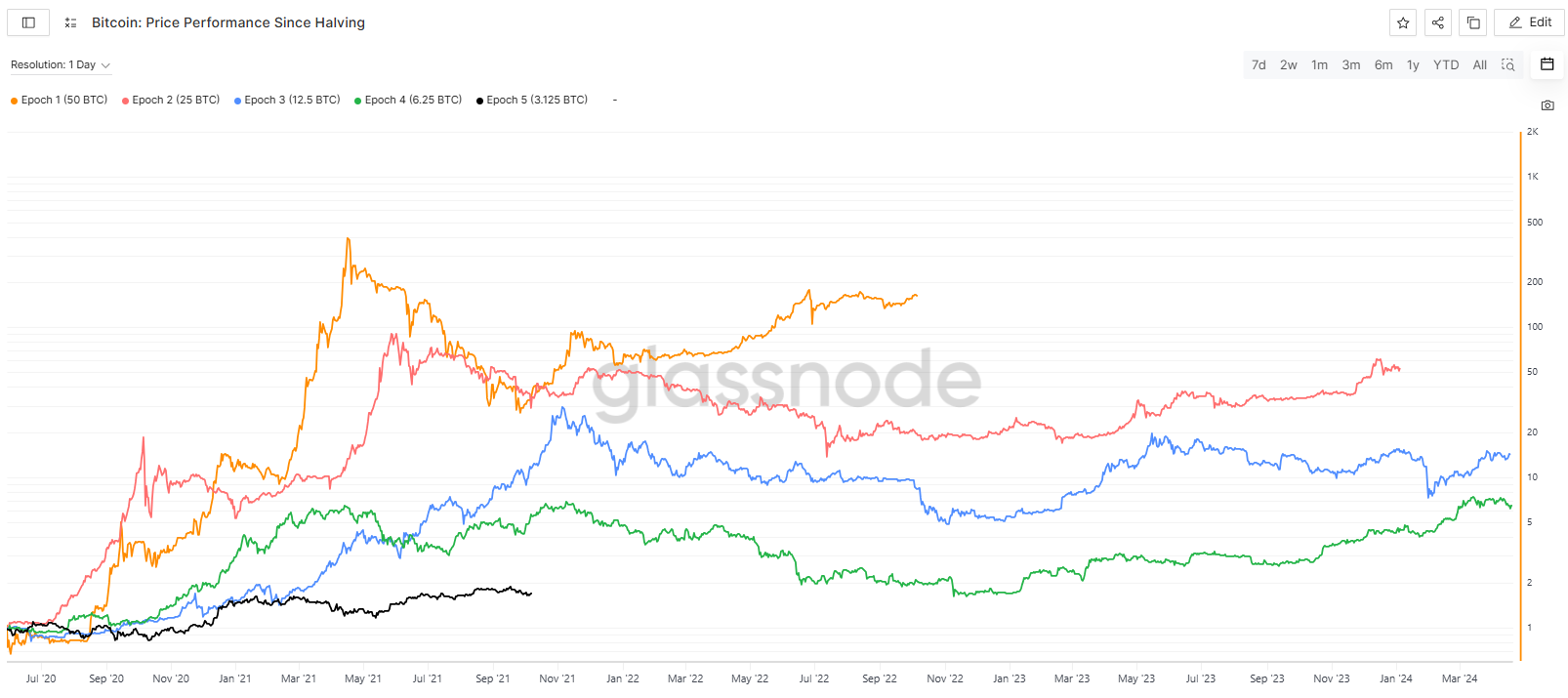Star this chart as favorite
Screen dimensions: 1568x698
[x=1403, y=22]
